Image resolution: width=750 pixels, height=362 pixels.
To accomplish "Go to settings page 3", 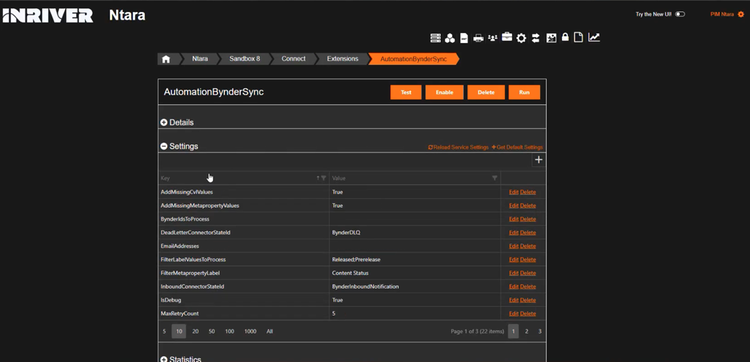I will click(x=540, y=331).
